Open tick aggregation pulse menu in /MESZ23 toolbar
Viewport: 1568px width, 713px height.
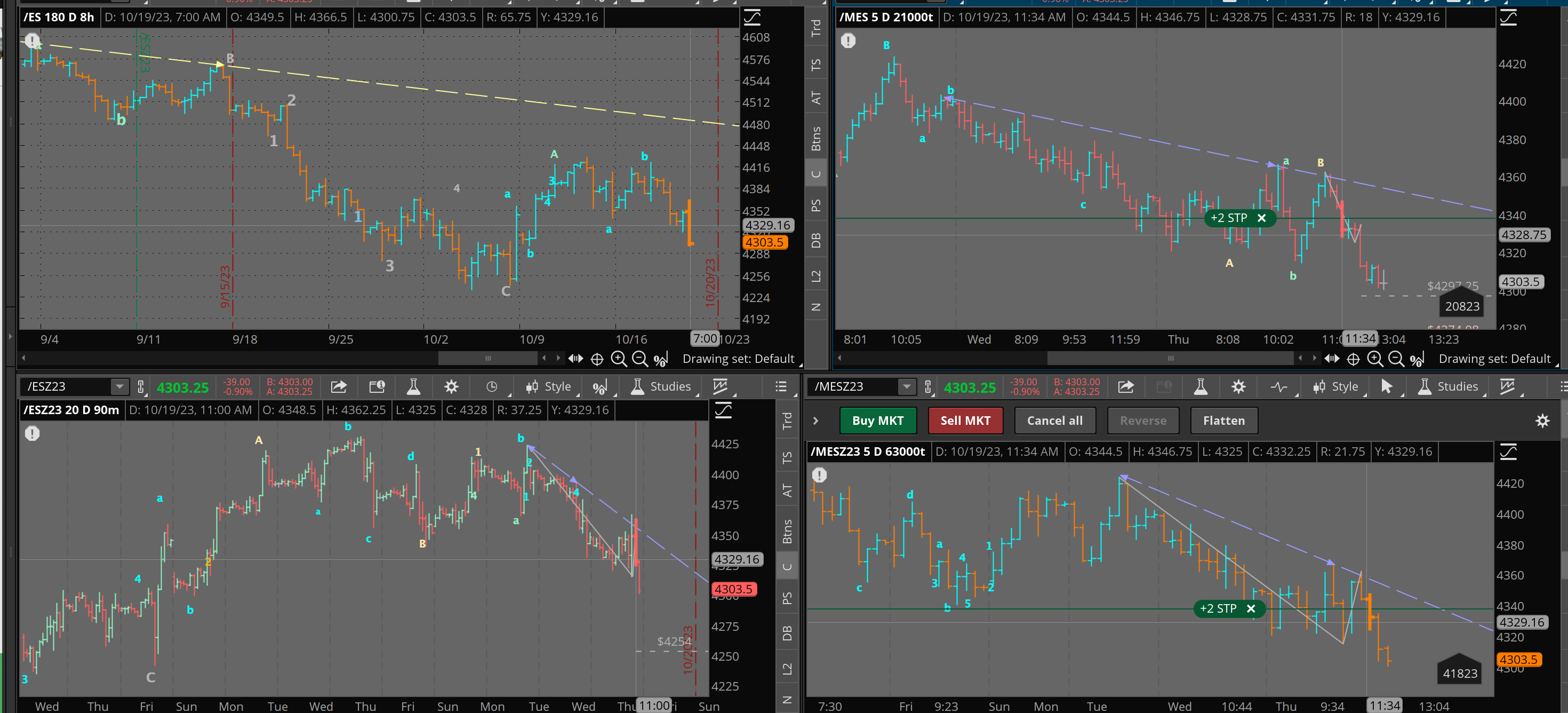[x=1279, y=386]
